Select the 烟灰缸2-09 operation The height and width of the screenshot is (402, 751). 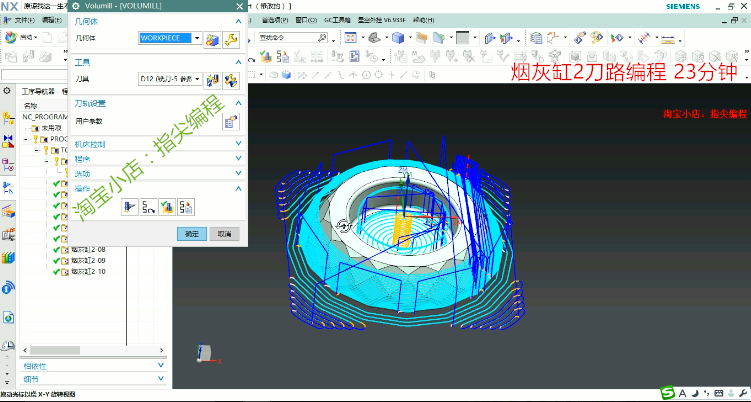point(88,261)
